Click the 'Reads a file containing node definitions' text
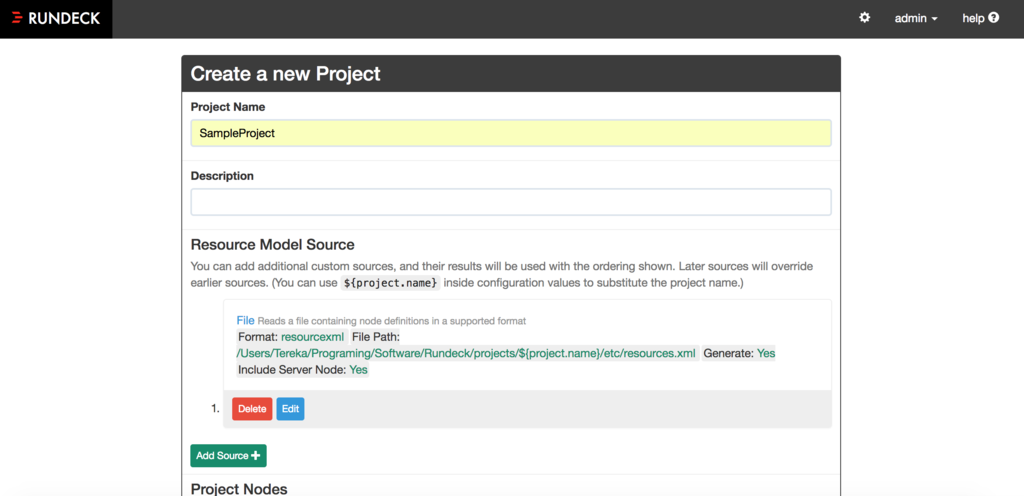This screenshot has height=496, width=1024. (x=392, y=321)
